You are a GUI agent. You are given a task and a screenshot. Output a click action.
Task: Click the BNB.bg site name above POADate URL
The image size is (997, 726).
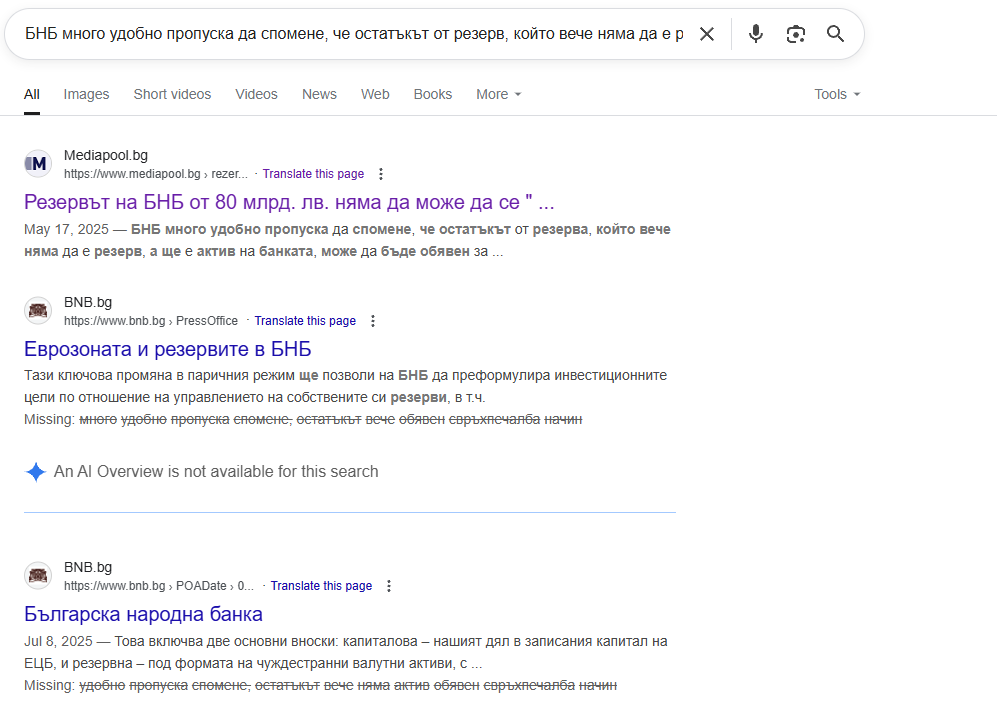coord(88,567)
